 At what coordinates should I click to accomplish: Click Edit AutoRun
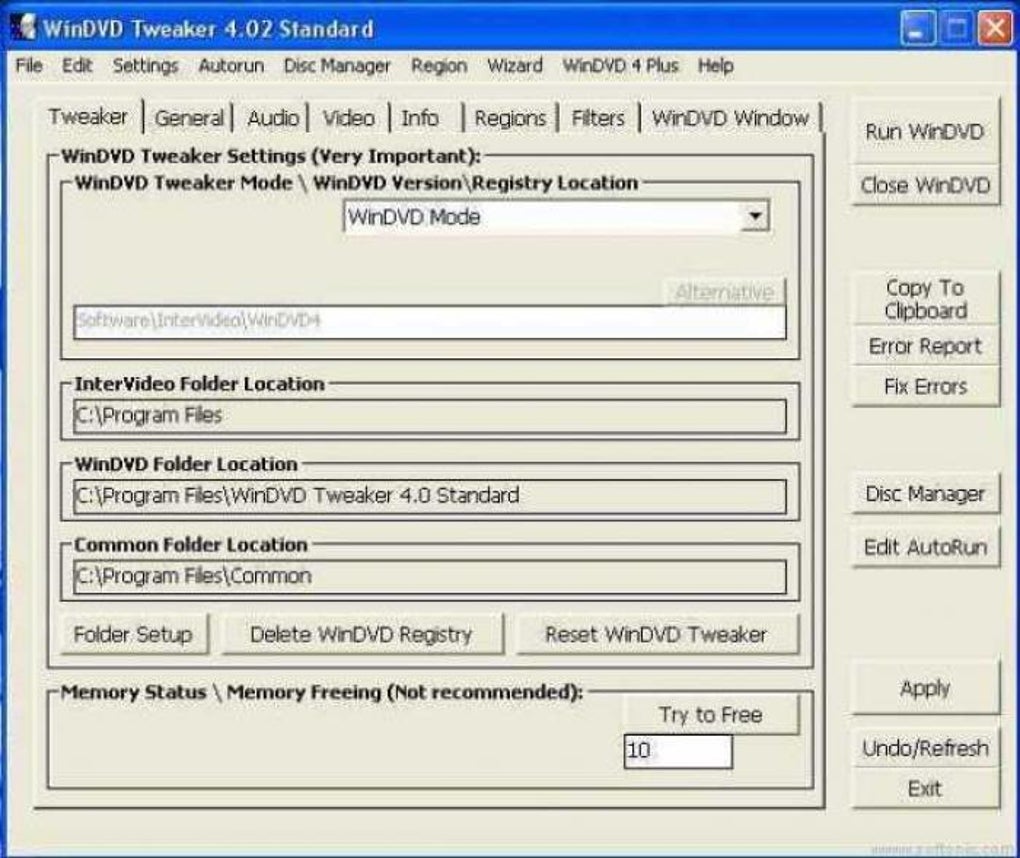point(923,547)
